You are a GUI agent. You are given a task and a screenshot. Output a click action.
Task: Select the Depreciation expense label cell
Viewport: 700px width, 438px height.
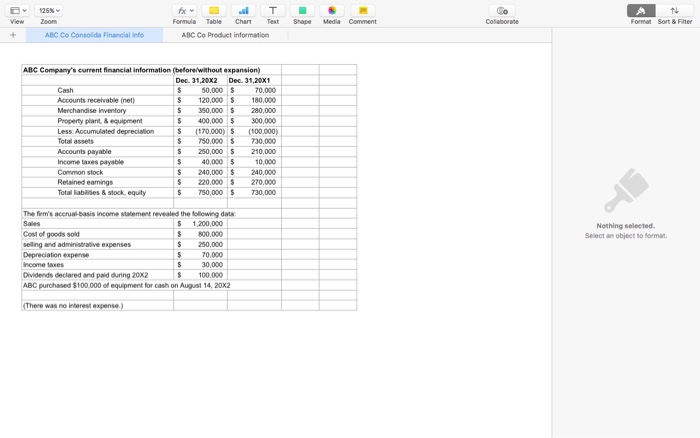click(98, 254)
